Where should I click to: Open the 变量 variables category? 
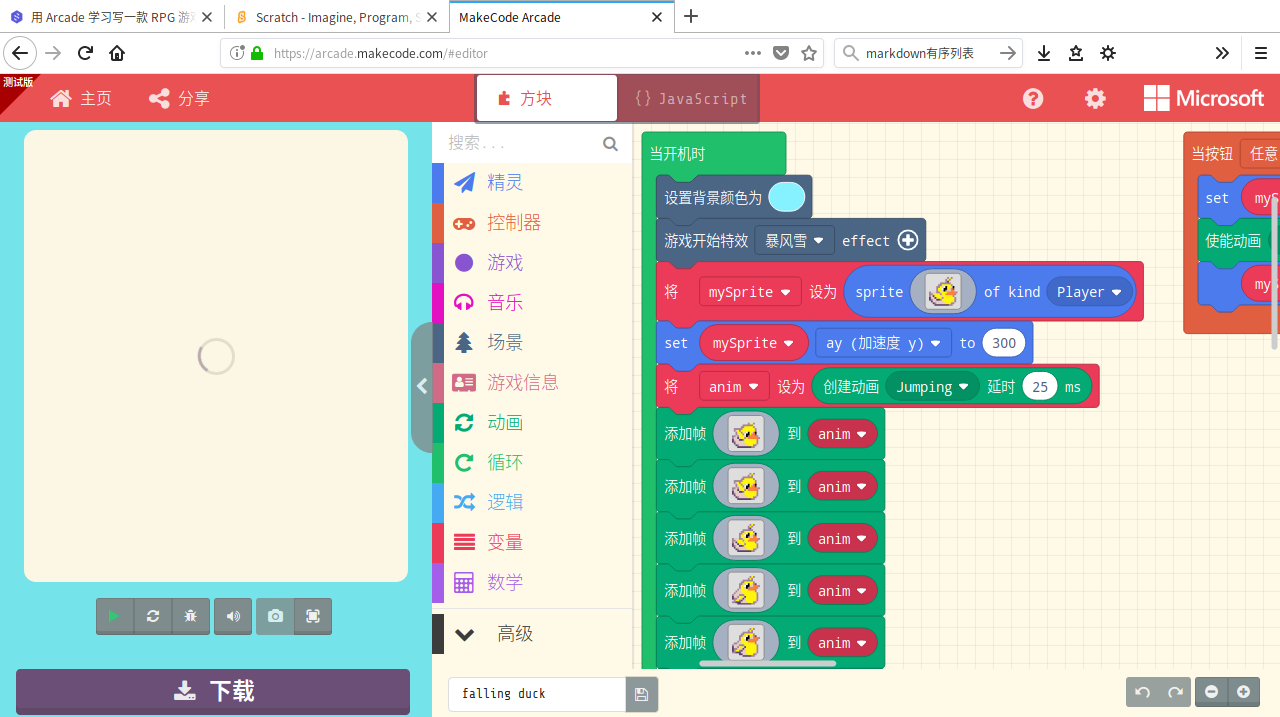pyautogui.click(x=532, y=542)
